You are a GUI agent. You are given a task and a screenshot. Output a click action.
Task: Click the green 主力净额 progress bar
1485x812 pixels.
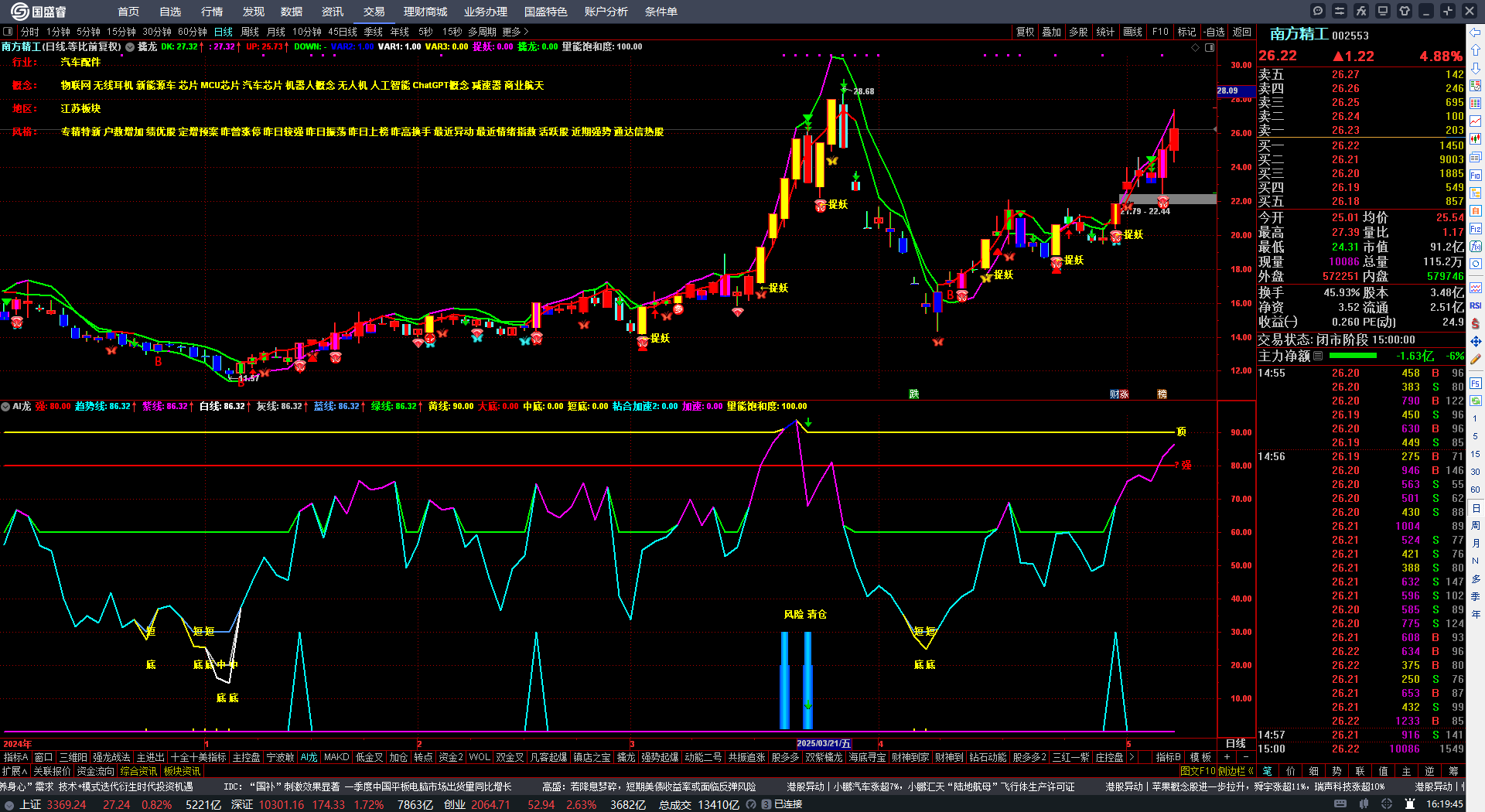point(1352,356)
